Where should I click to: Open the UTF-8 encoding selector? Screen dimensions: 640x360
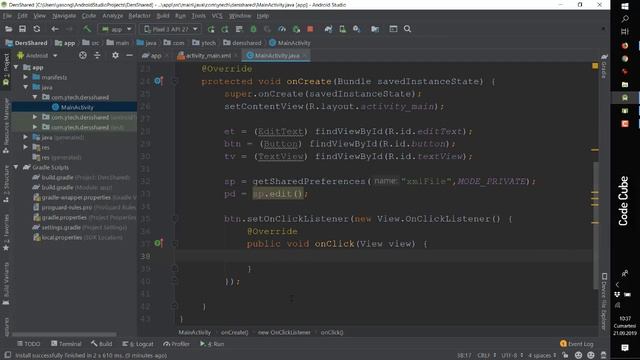point(512,356)
